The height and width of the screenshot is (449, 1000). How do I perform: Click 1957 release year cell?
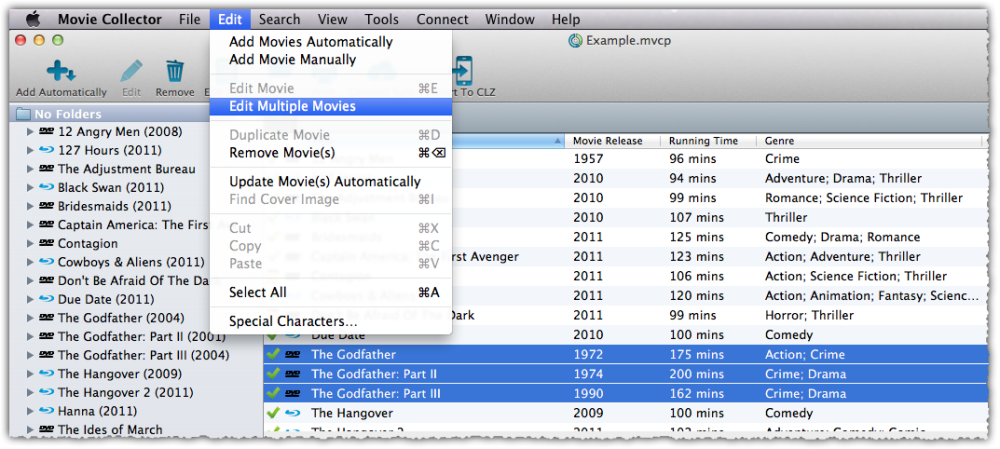pos(588,158)
